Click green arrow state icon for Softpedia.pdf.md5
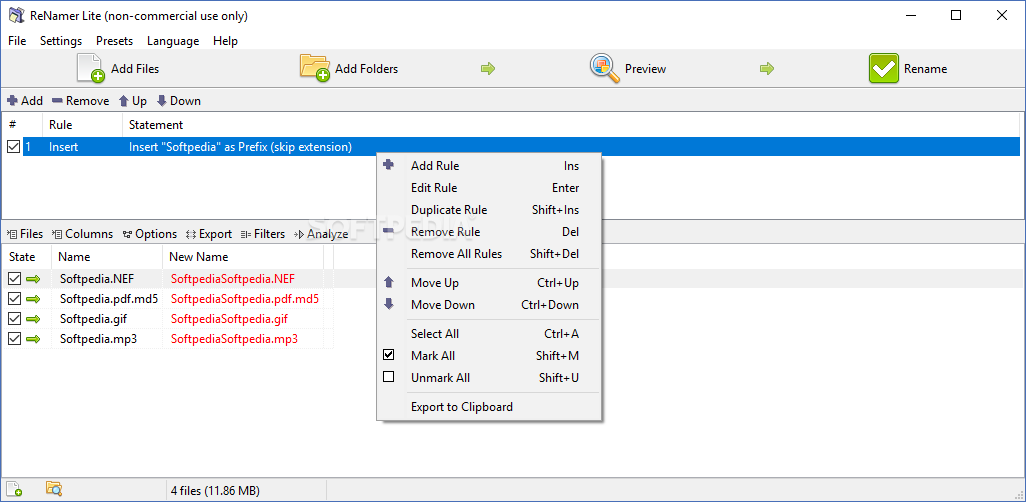The height and width of the screenshot is (502, 1026). click(33, 299)
